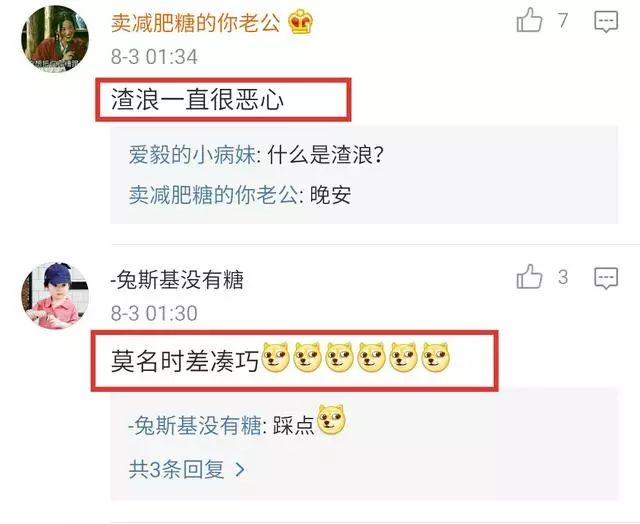
Task: Like the comment by 卖减肥糖的你老公
Action: tap(529, 20)
